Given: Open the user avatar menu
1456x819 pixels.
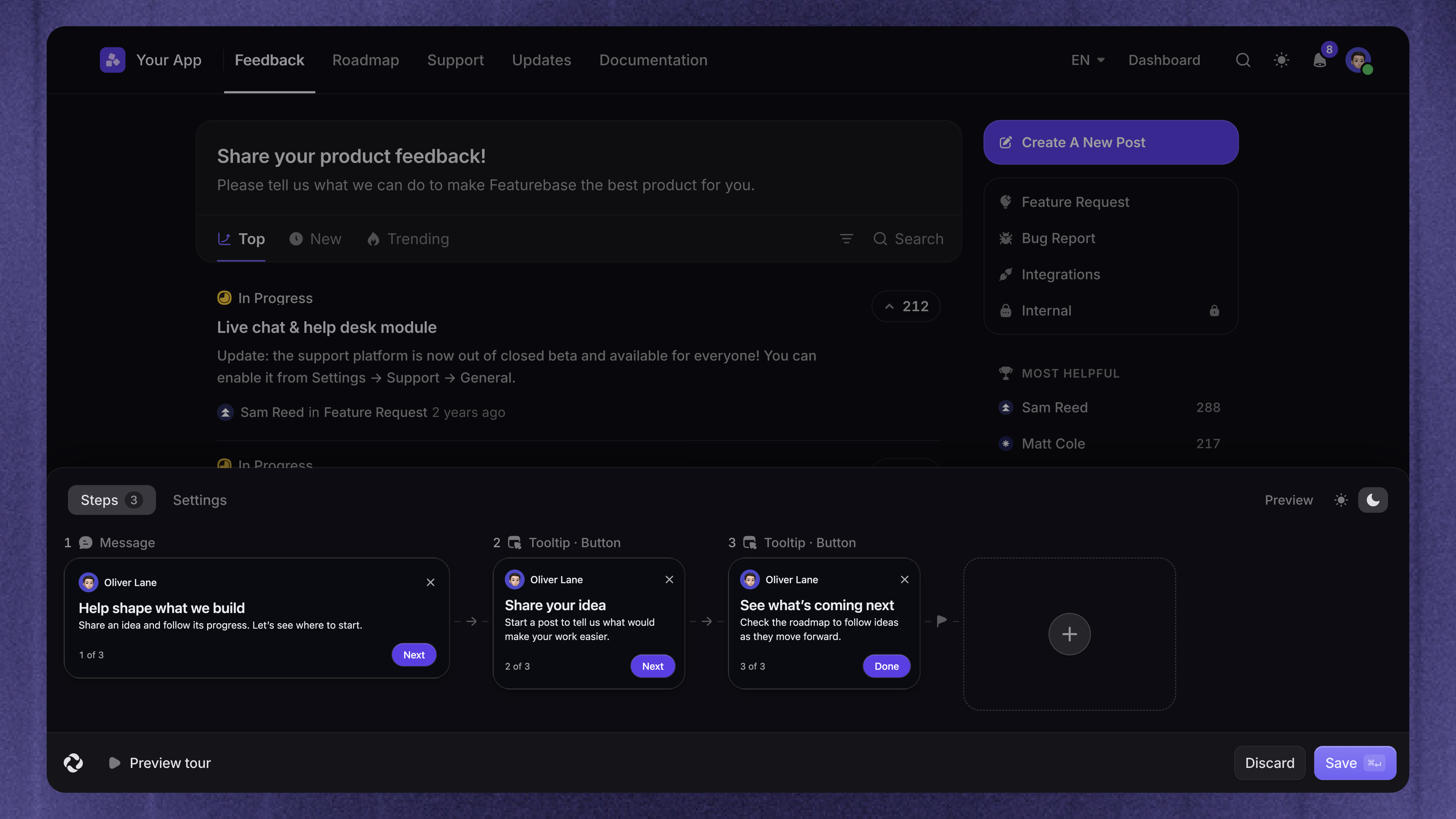Looking at the screenshot, I should [x=1358, y=60].
